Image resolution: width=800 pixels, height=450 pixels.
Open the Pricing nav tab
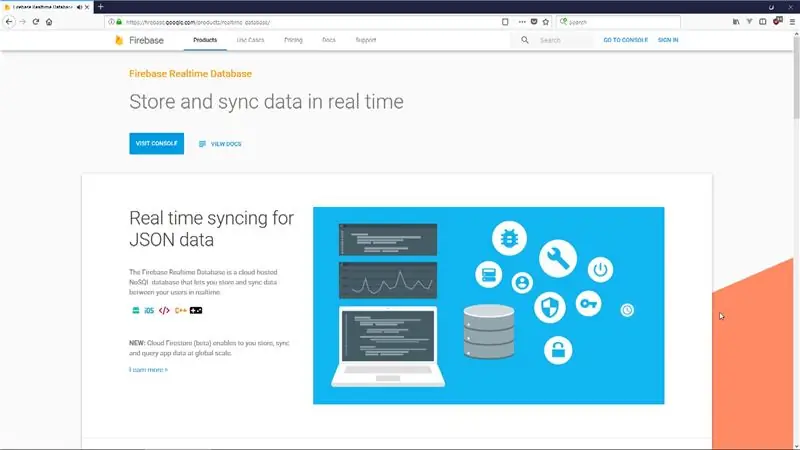(x=293, y=40)
